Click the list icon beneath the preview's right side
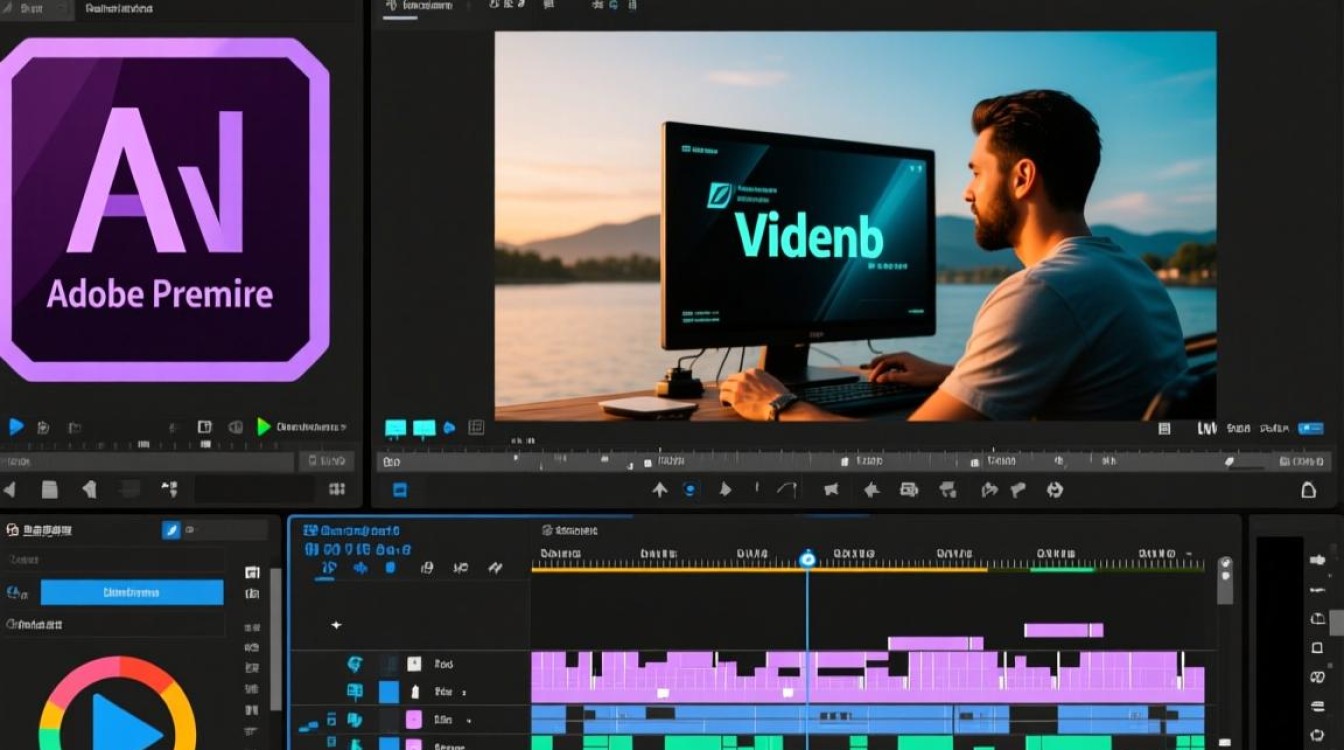The image size is (1344, 750). coord(1164,428)
